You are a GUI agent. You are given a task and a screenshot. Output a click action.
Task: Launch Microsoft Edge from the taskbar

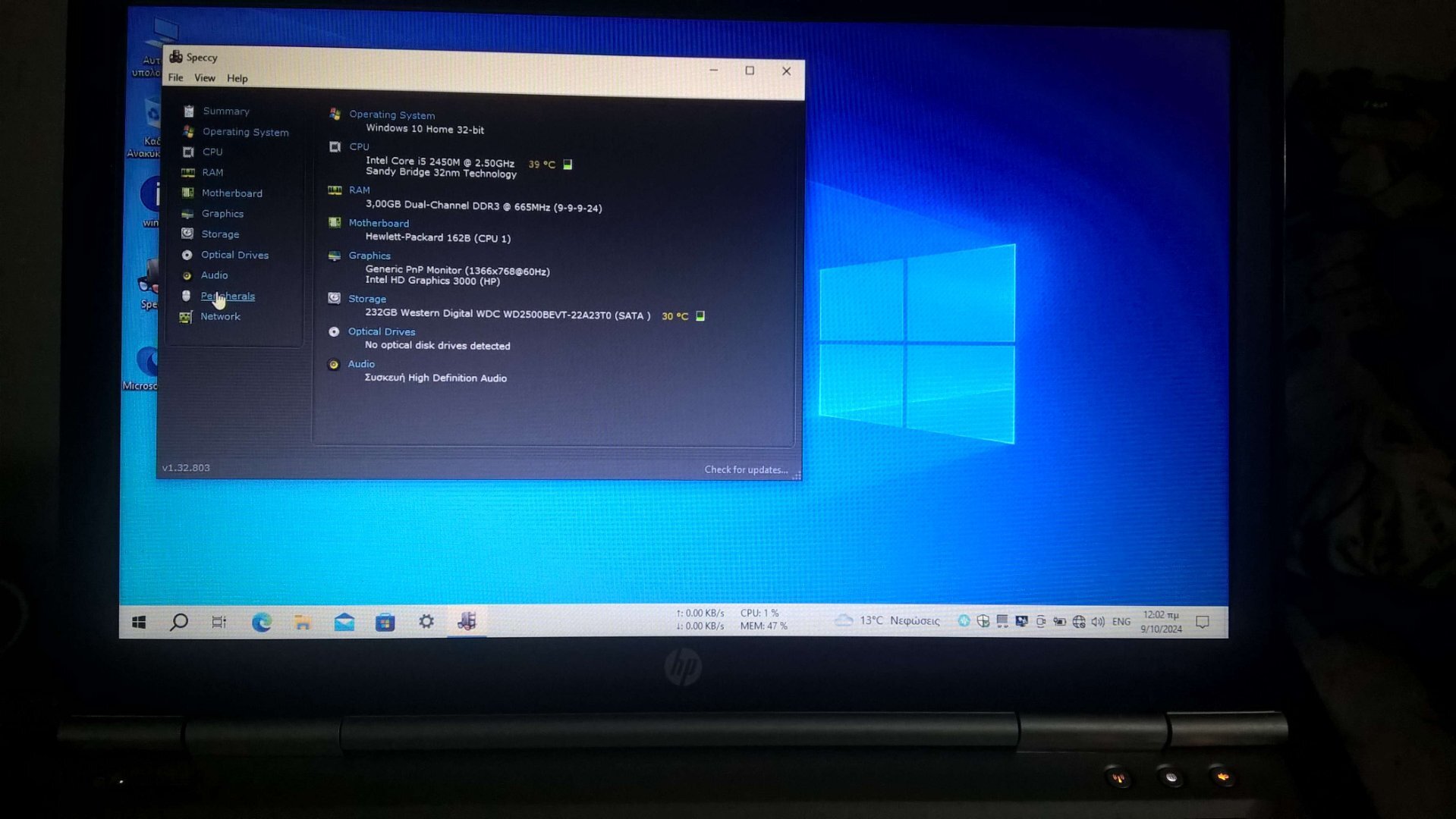[262, 622]
